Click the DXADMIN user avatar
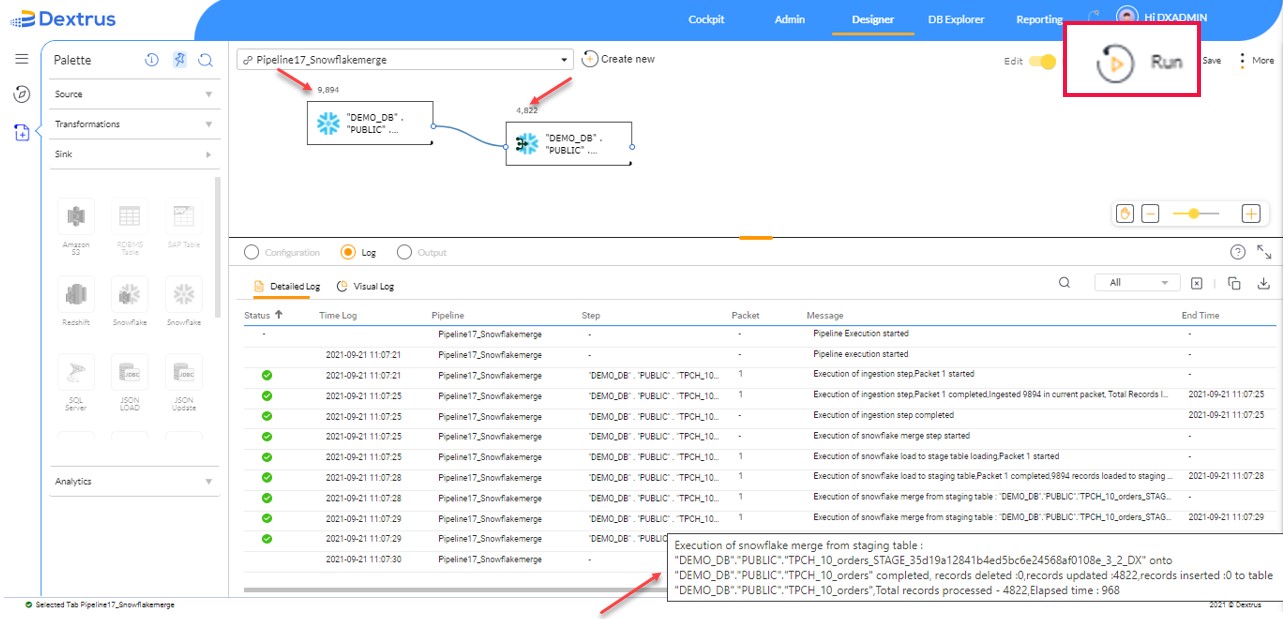The height and width of the screenshot is (619, 1284). click(x=1127, y=18)
